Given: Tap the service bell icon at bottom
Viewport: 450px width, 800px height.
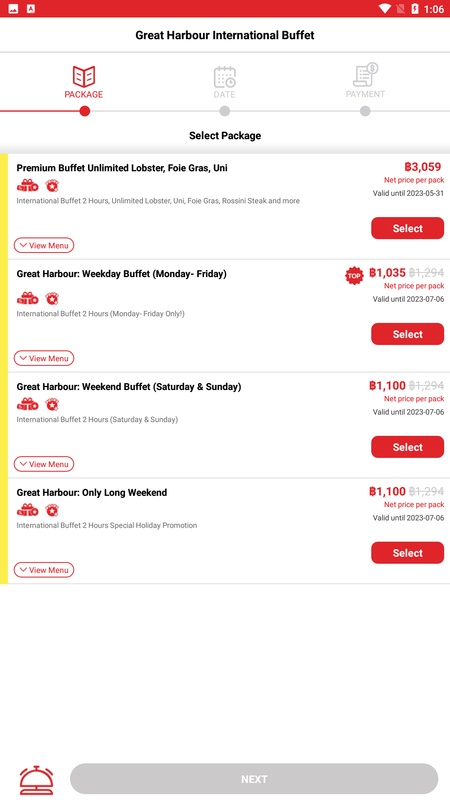Looking at the screenshot, I should point(36,780).
